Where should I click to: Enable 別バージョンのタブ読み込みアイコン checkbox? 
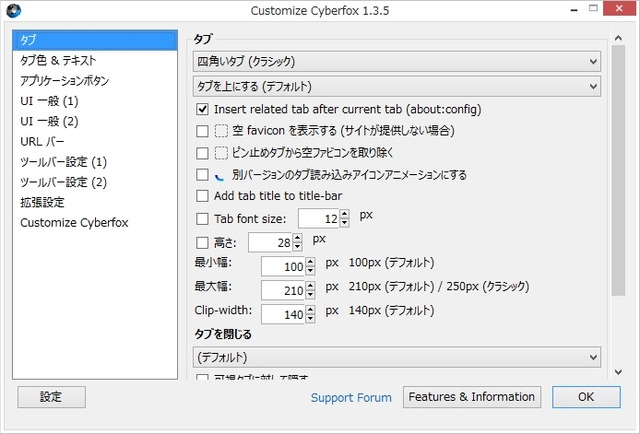202,175
